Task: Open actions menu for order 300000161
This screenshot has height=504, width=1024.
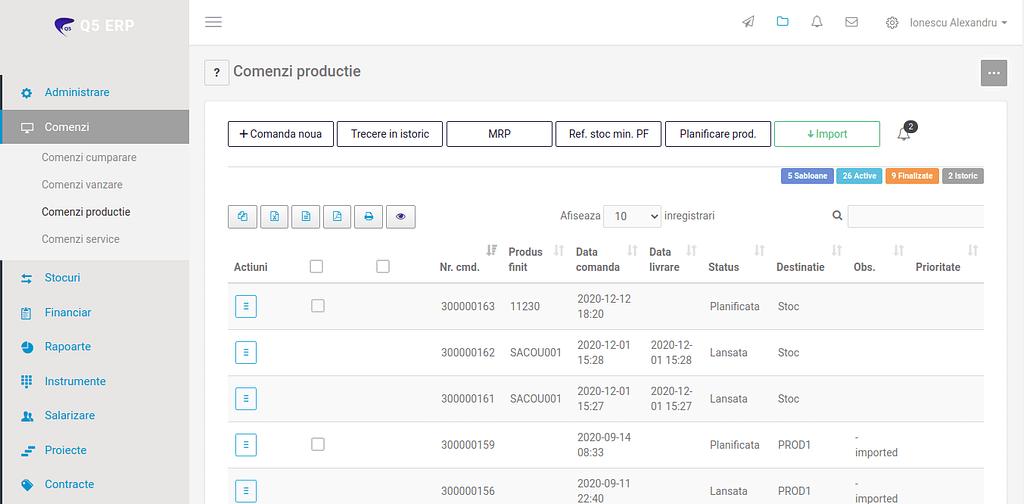Action: (246, 399)
